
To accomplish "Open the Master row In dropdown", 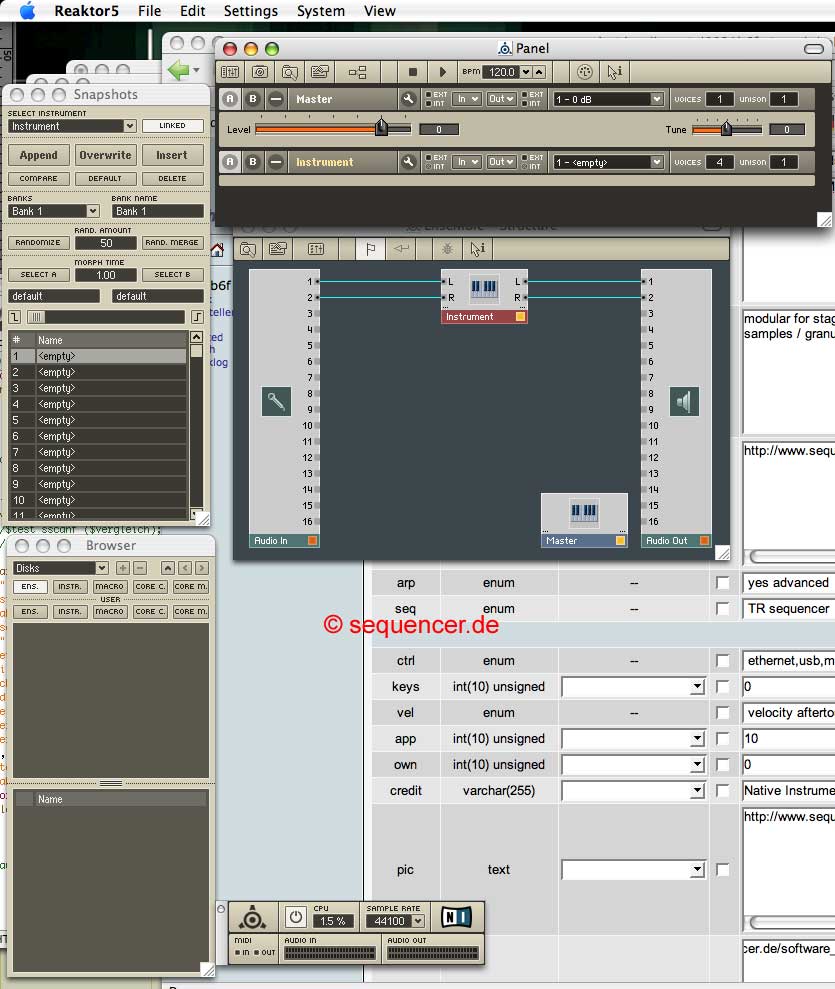I will pyautogui.click(x=467, y=99).
